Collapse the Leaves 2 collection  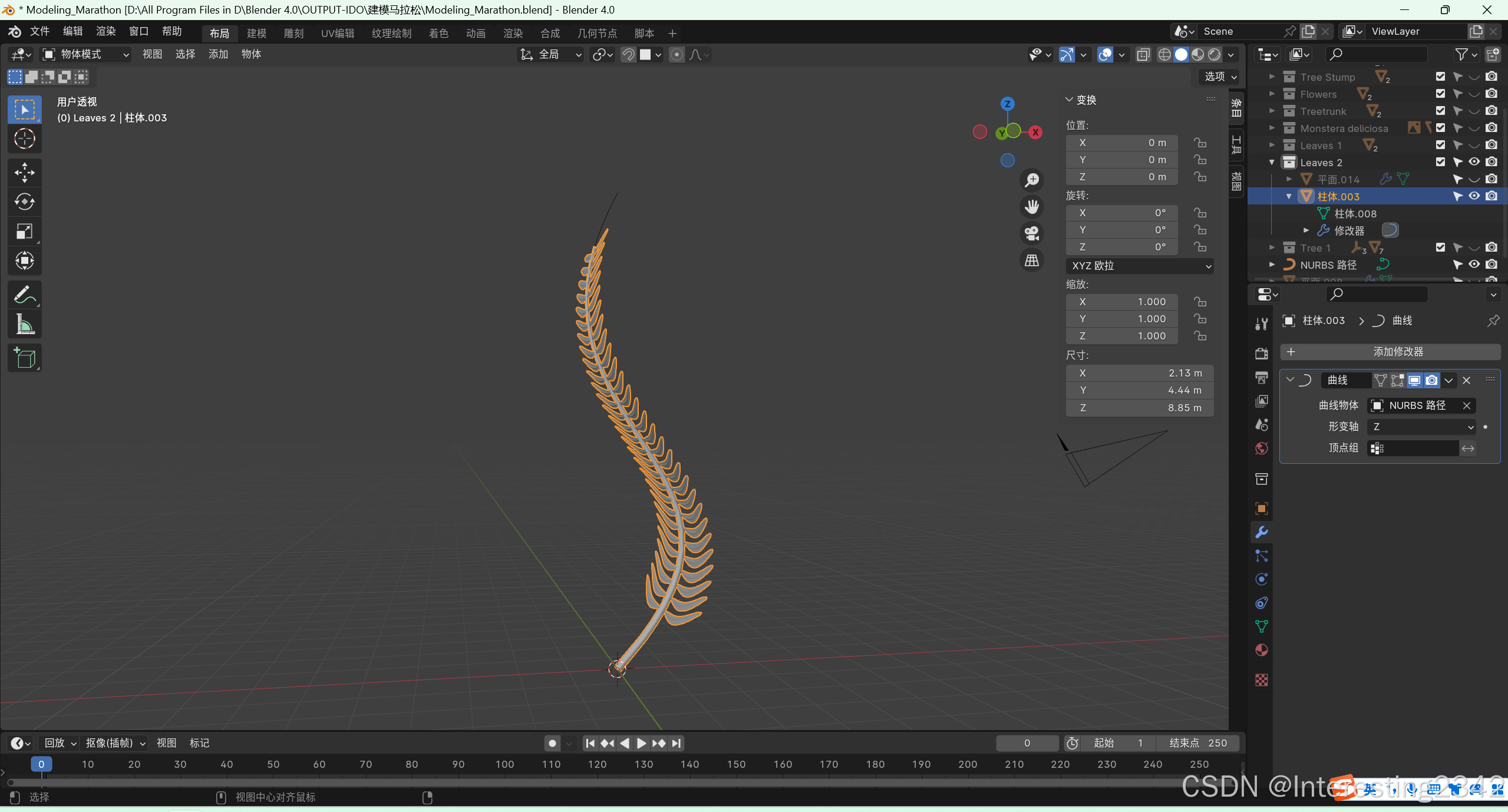[x=1271, y=162]
